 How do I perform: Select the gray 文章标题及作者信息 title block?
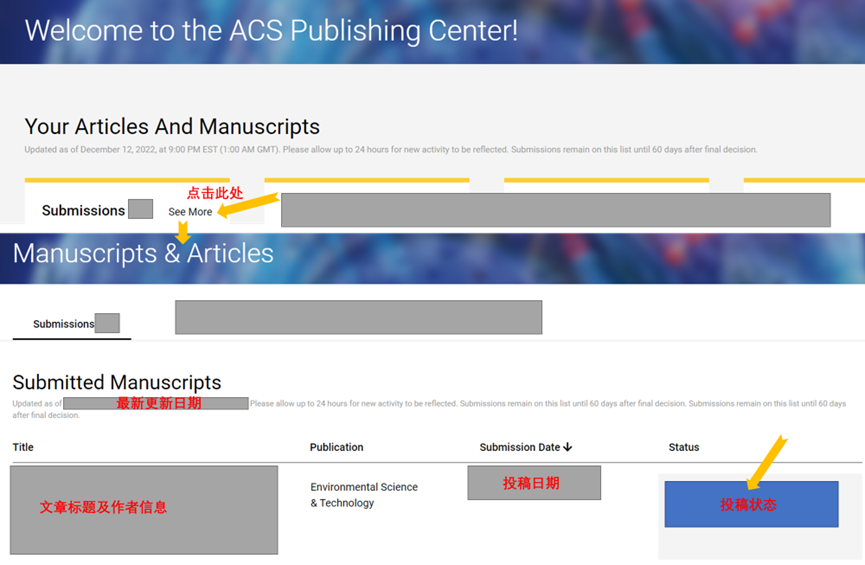(144, 510)
